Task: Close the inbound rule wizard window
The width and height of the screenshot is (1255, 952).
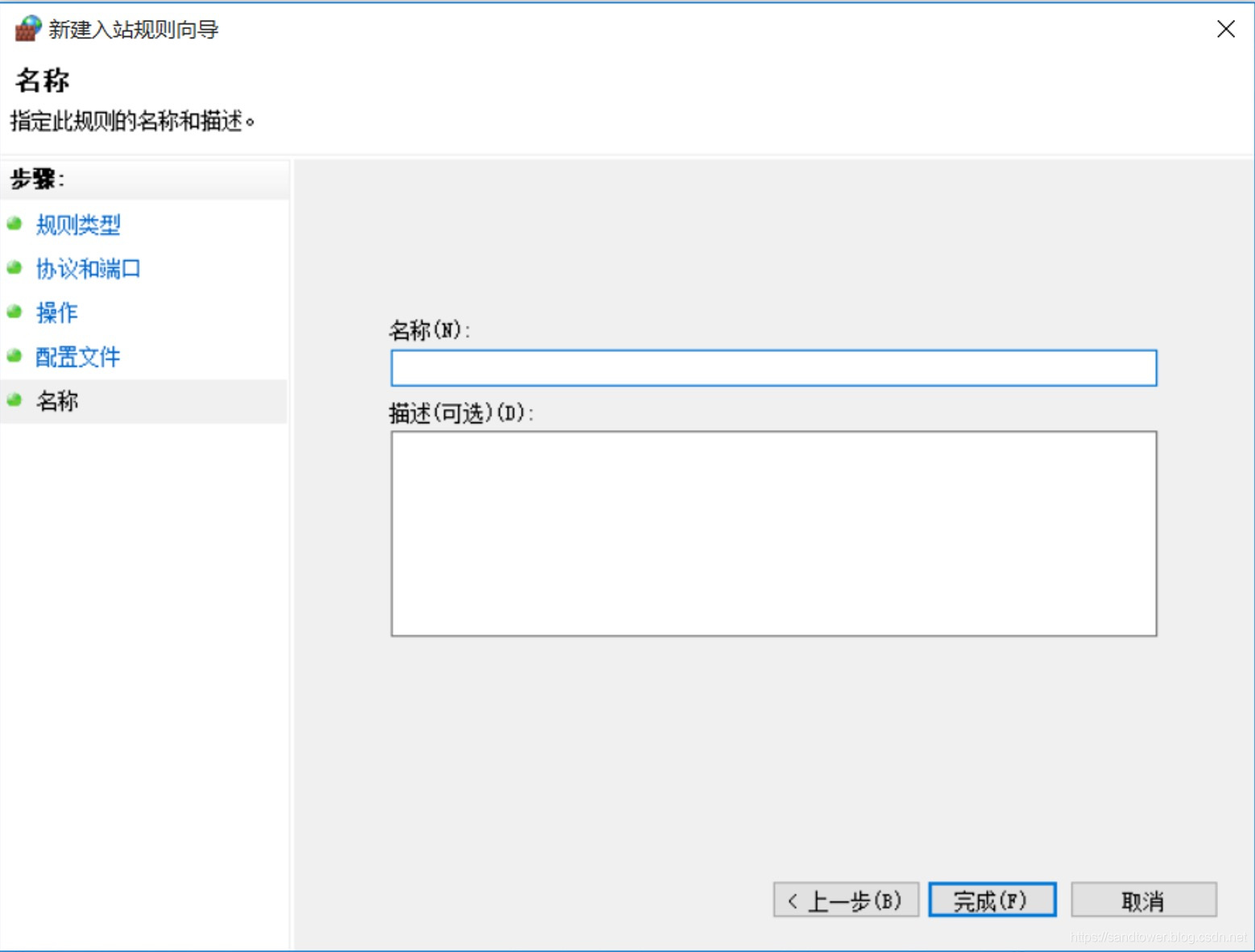Action: click(1225, 29)
